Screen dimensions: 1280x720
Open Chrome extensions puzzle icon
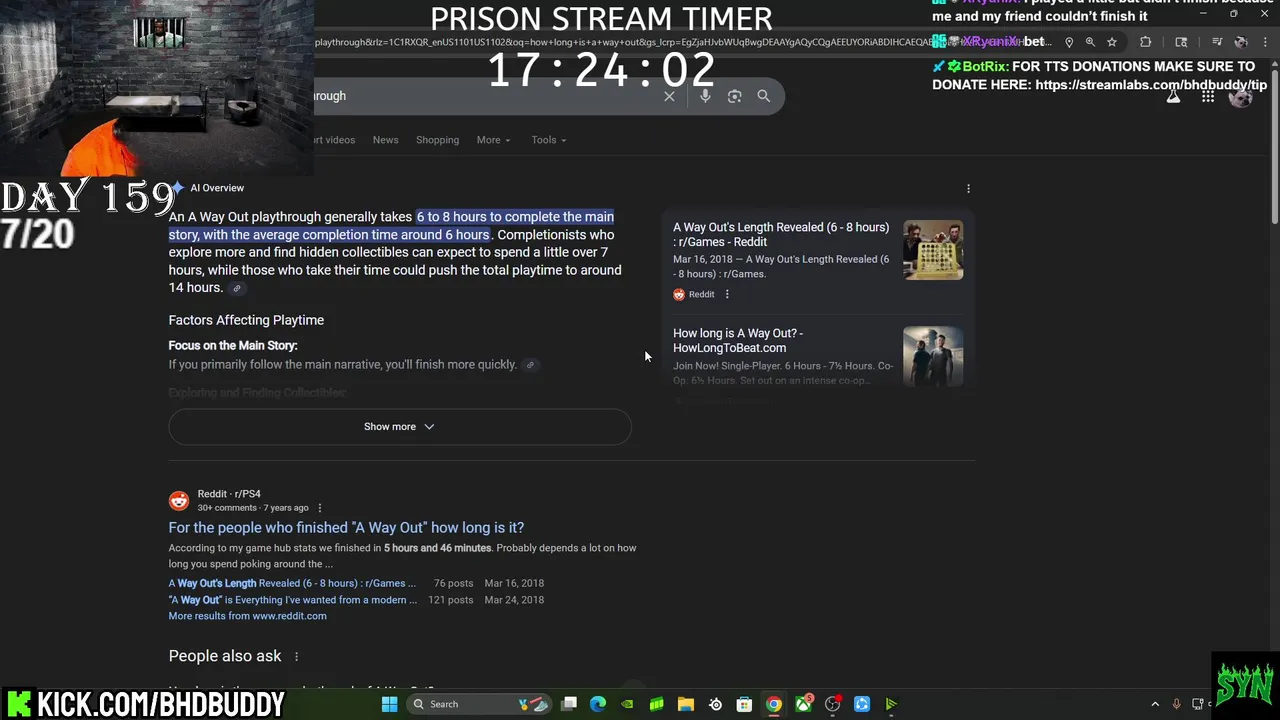click(1145, 42)
